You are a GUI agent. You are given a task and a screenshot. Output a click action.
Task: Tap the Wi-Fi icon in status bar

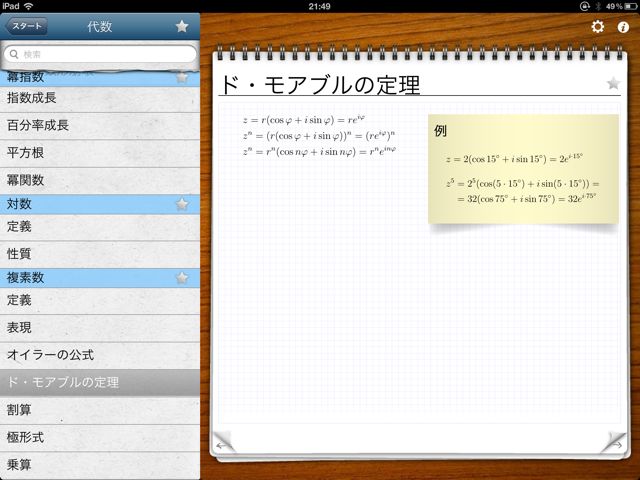pos(29,6)
